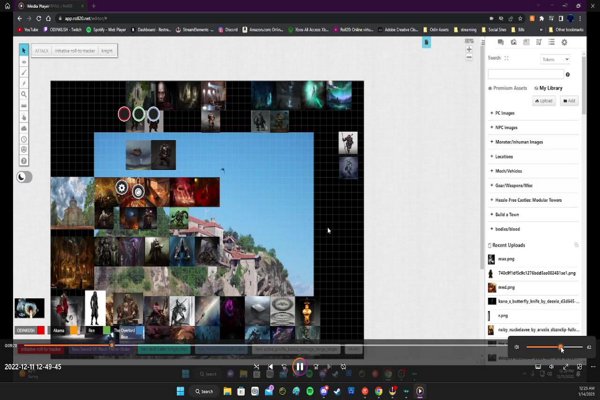Screen dimensions: 600x400
Task: Open the page toolbar blue icon
Action: tap(426, 42)
